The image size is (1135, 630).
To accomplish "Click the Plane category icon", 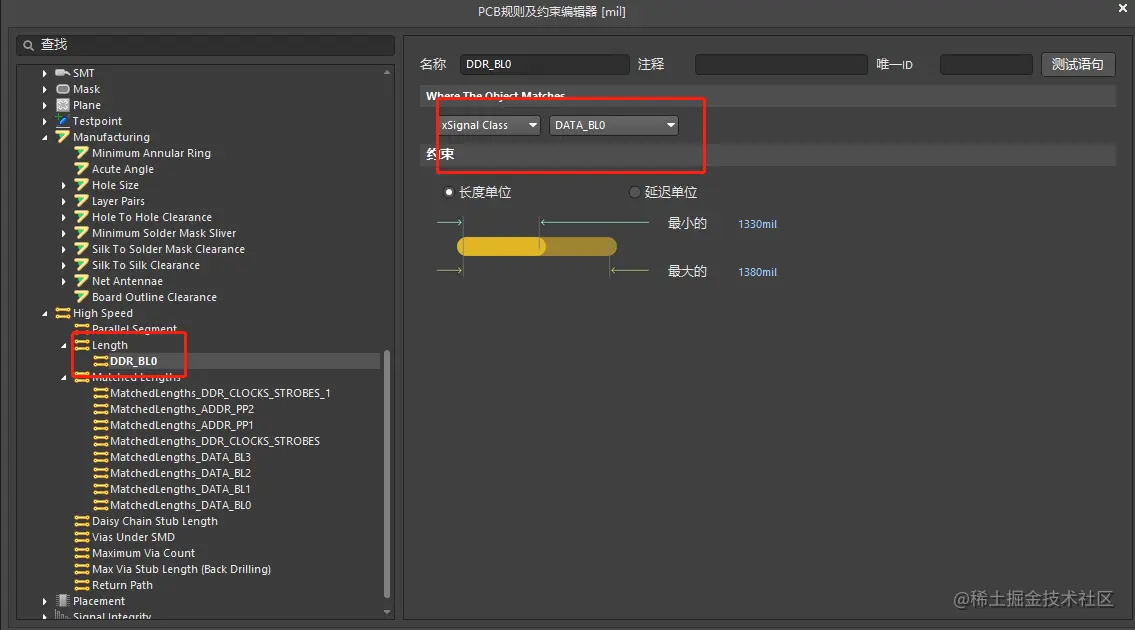I will pyautogui.click(x=63, y=105).
